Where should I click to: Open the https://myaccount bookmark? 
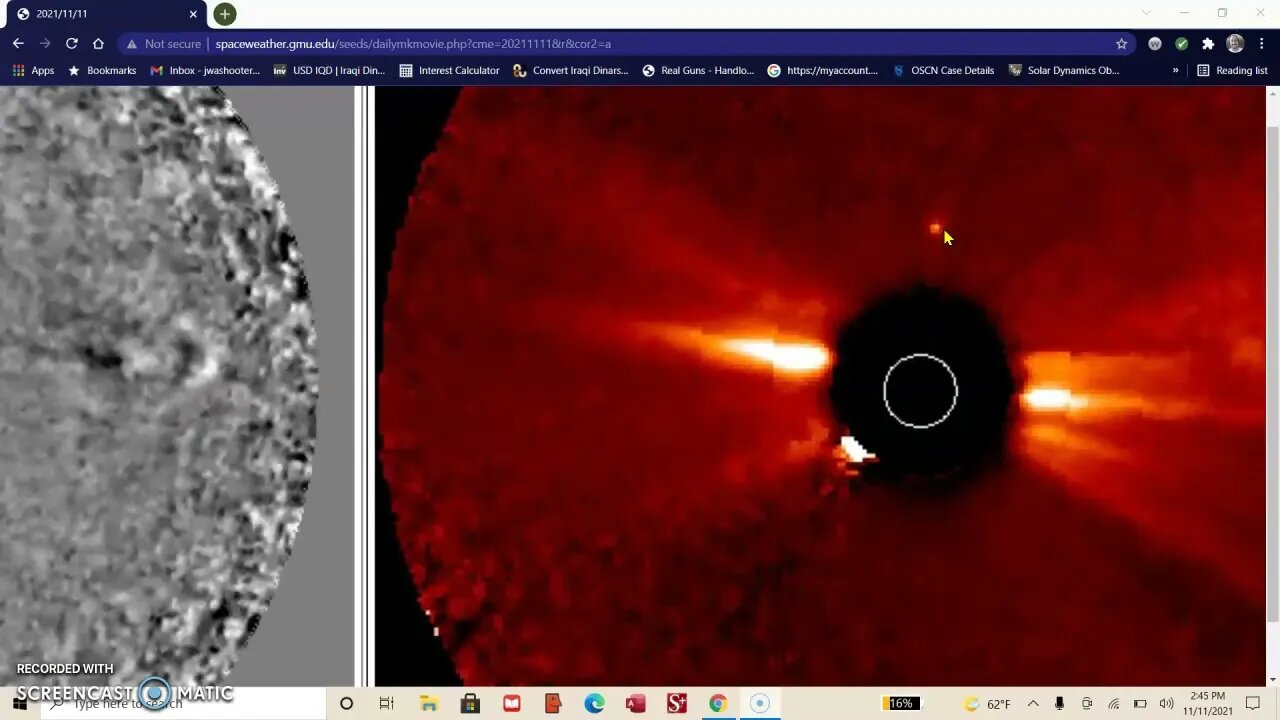(x=822, y=71)
